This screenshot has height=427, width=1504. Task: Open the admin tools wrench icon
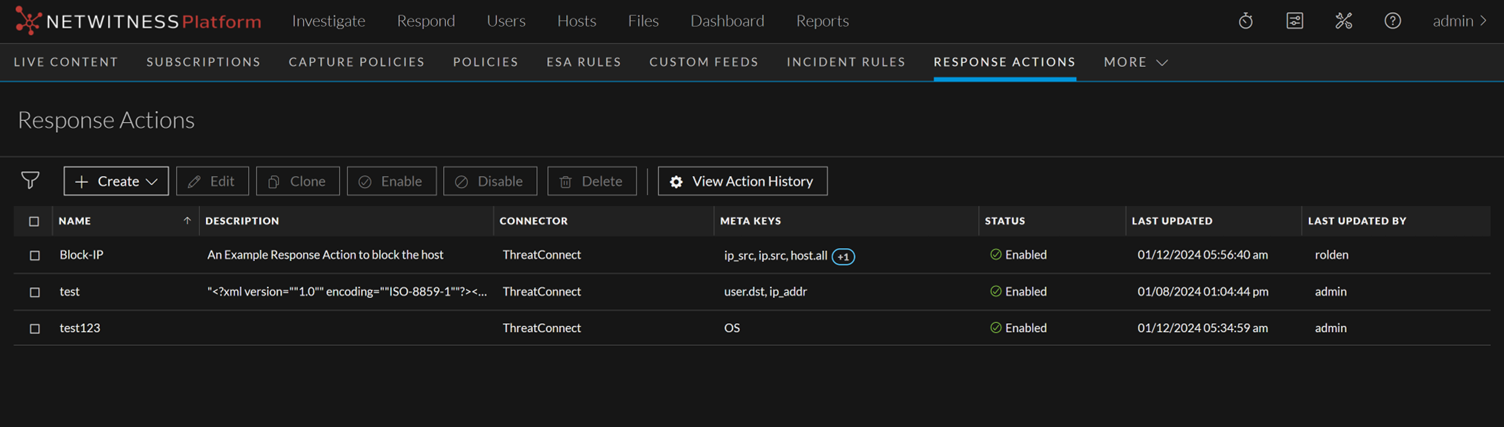click(1343, 21)
